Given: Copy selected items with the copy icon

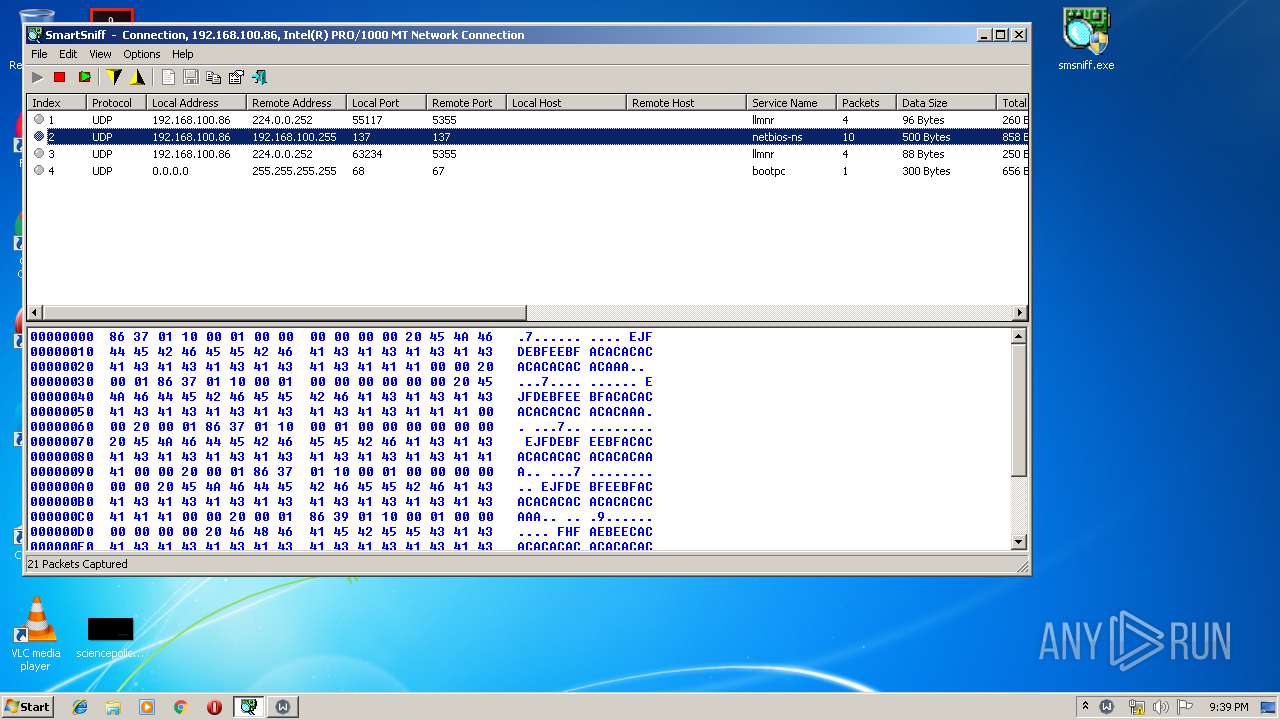Looking at the screenshot, I should [x=213, y=77].
